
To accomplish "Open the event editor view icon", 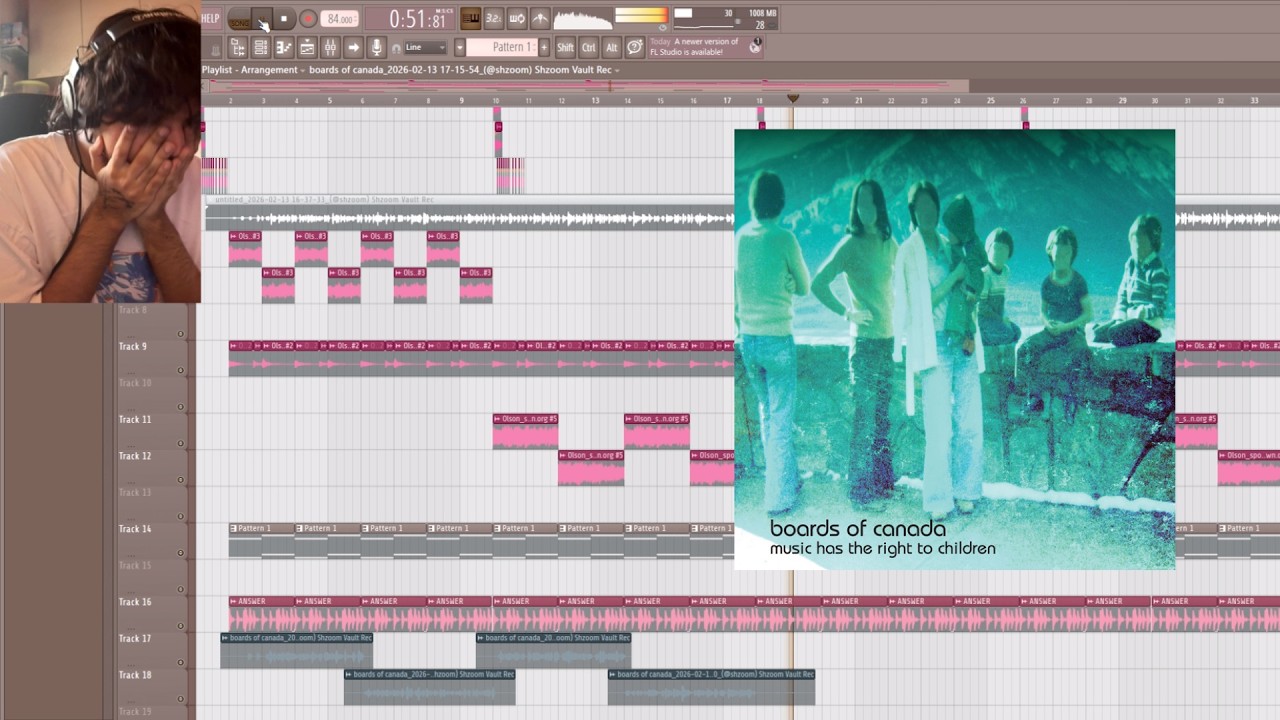I will 307,47.
